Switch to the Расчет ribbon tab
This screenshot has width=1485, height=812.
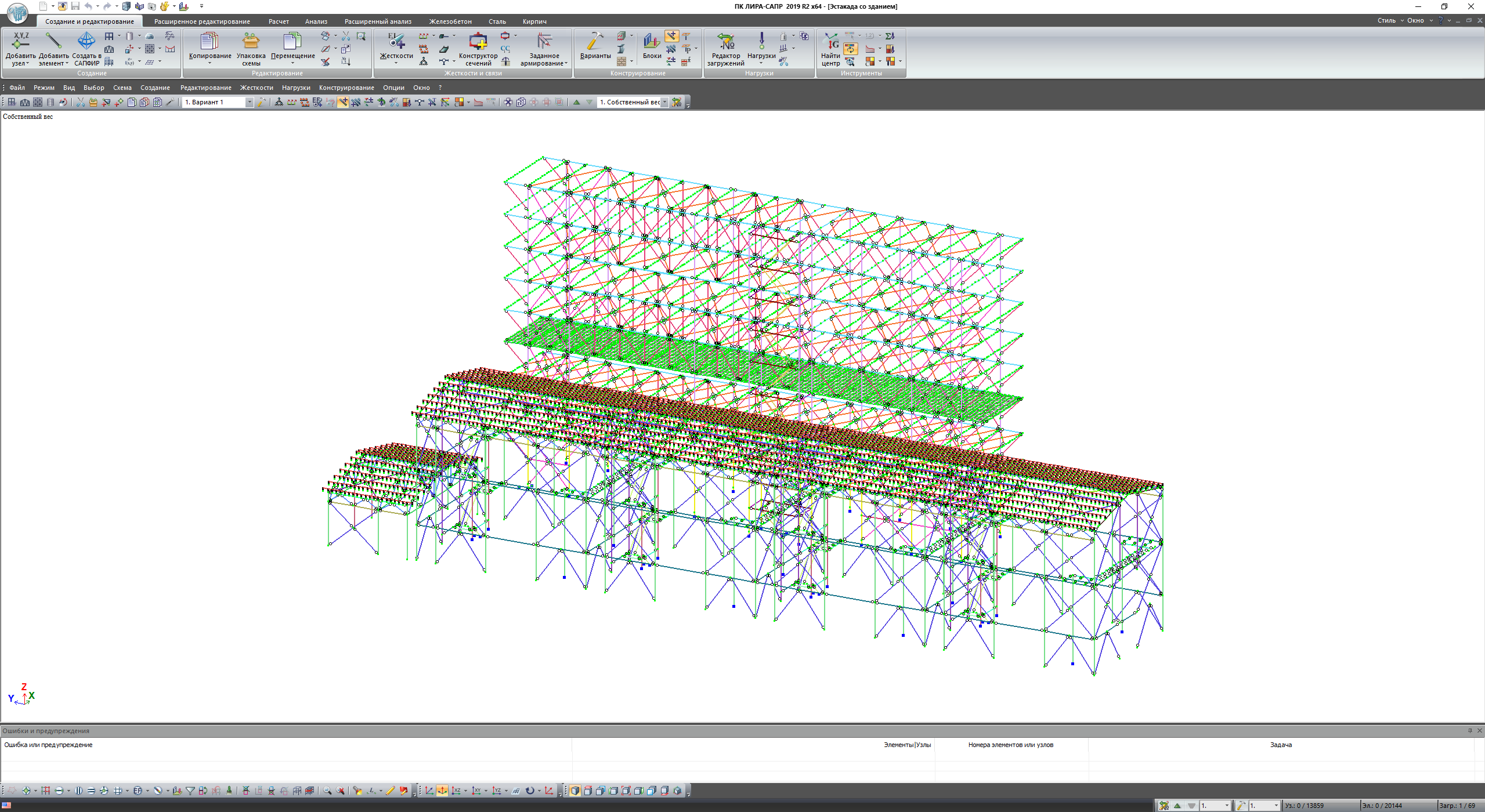[279, 21]
